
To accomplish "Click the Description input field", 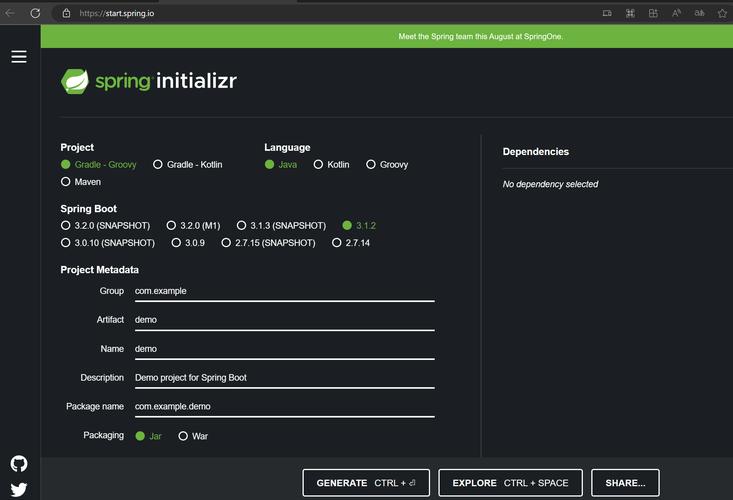I will coord(285,378).
